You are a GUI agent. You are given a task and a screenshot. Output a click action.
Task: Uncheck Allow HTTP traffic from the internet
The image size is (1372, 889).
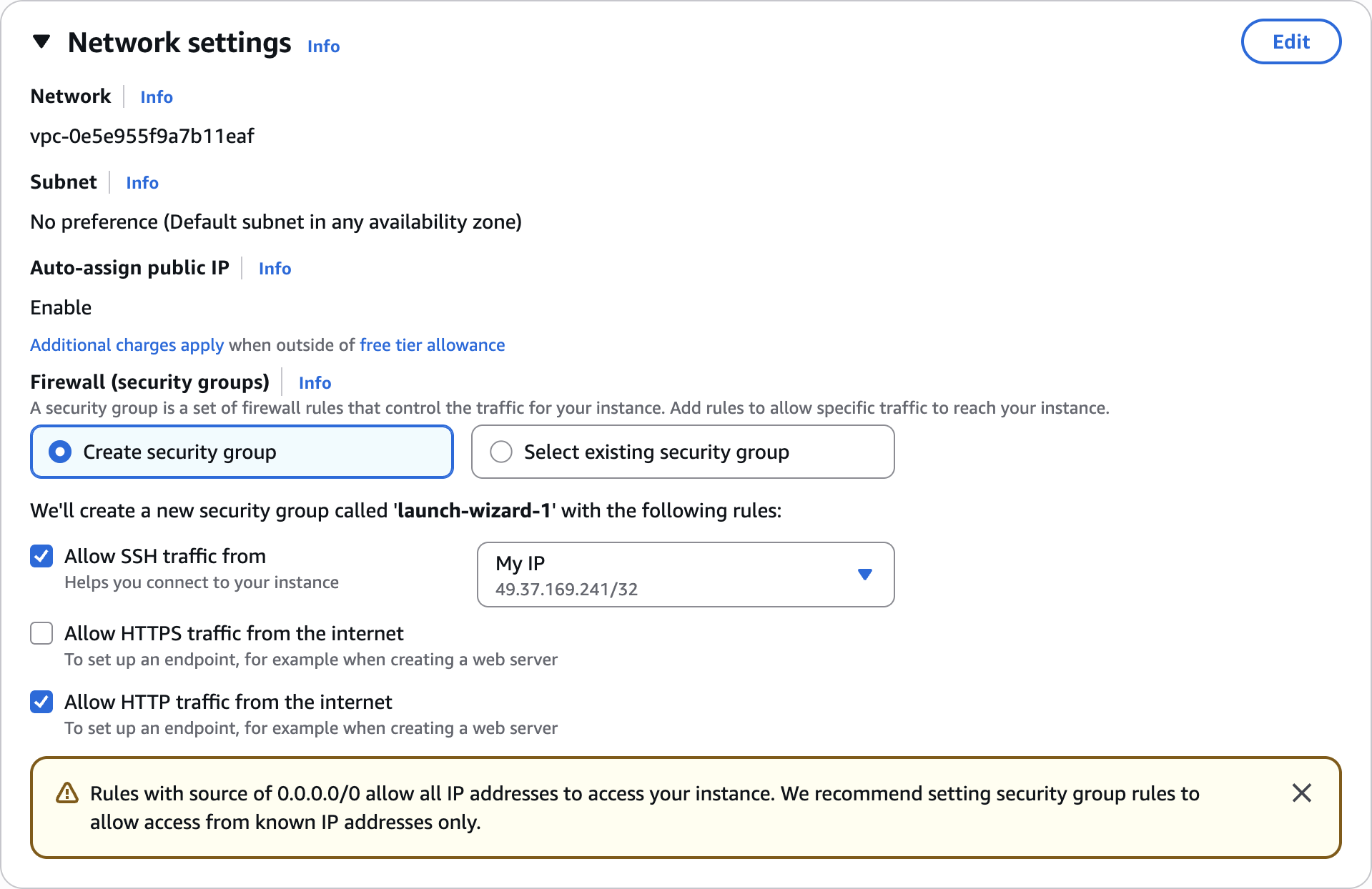[41, 702]
